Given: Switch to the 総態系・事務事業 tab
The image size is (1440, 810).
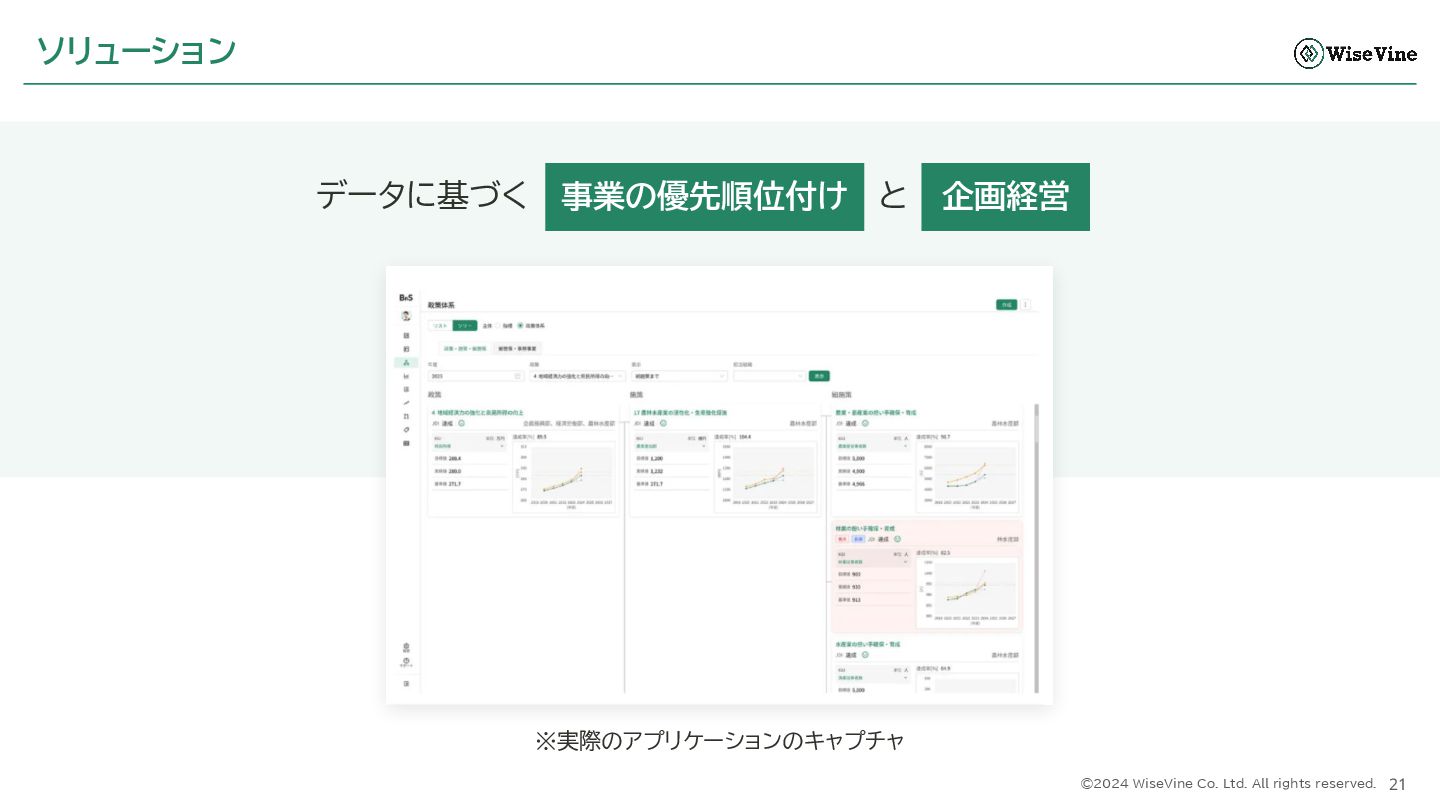Looking at the screenshot, I should pos(517,348).
